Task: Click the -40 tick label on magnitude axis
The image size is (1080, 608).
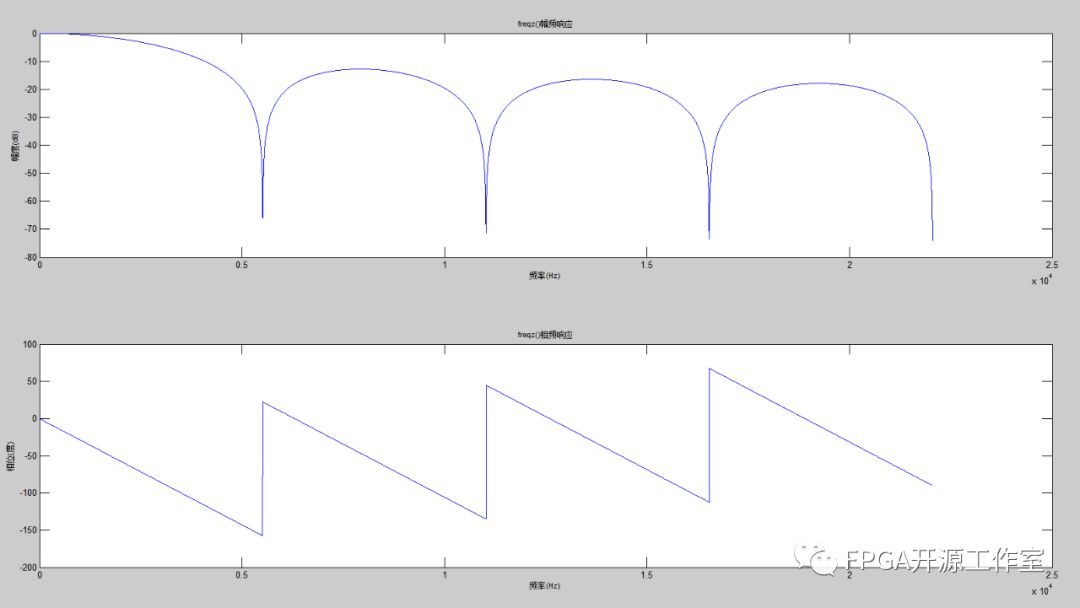Action: [x=28, y=145]
